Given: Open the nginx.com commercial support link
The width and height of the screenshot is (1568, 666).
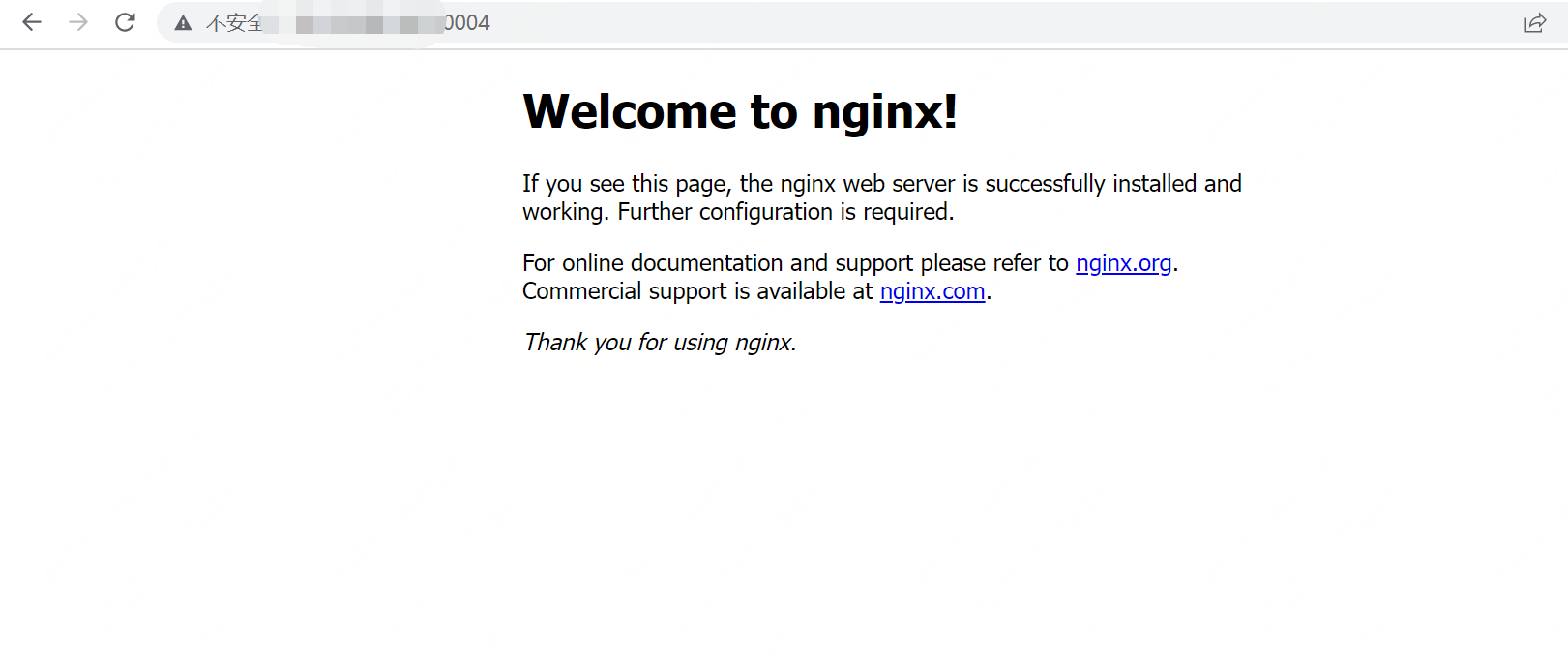Looking at the screenshot, I should click(x=932, y=291).
